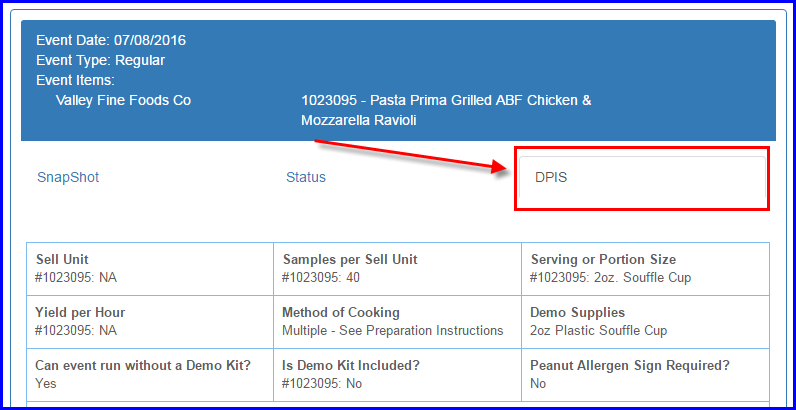Switch to the SnapShot tab
This screenshot has width=796, height=410.
[68, 178]
